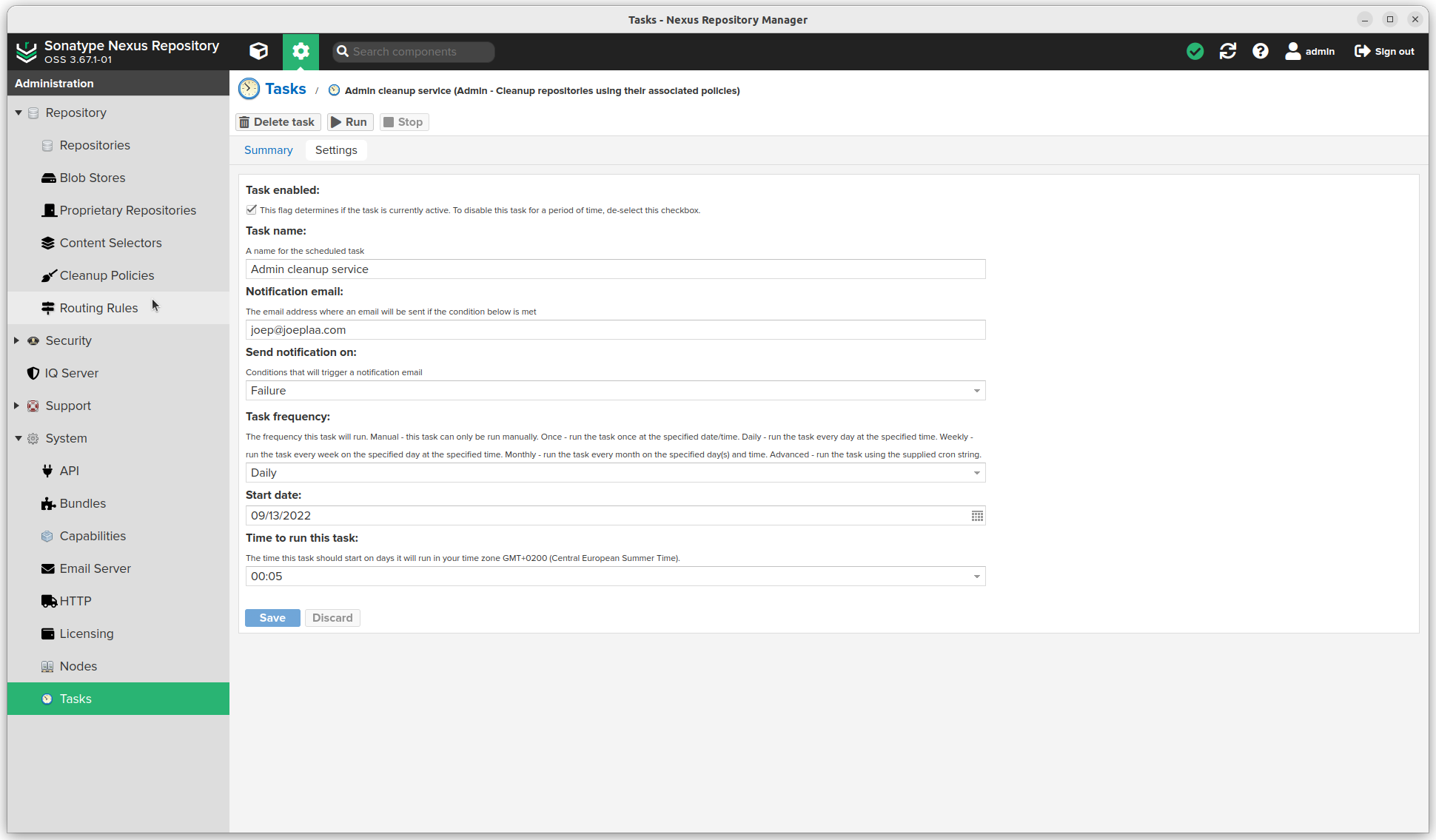Click the Bundles puzzle piece icon

(x=48, y=503)
